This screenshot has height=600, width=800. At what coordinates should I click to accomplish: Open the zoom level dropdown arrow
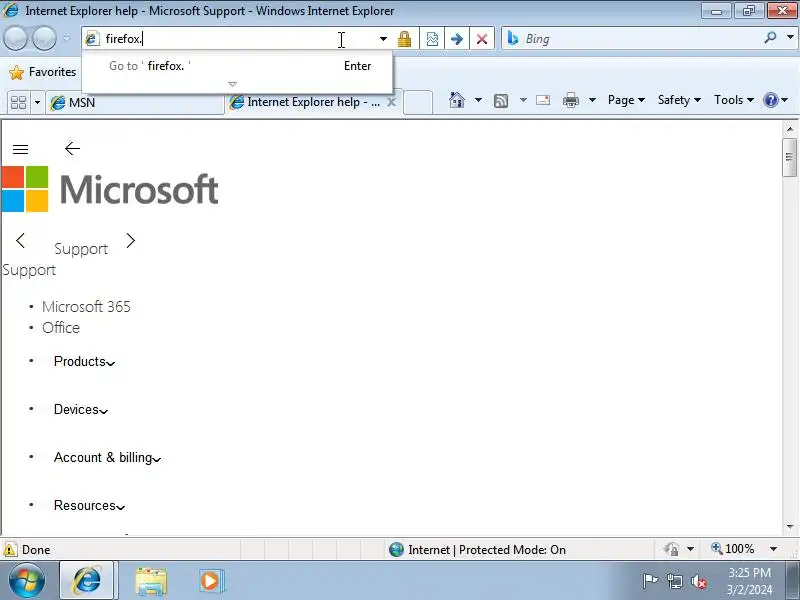click(x=773, y=549)
